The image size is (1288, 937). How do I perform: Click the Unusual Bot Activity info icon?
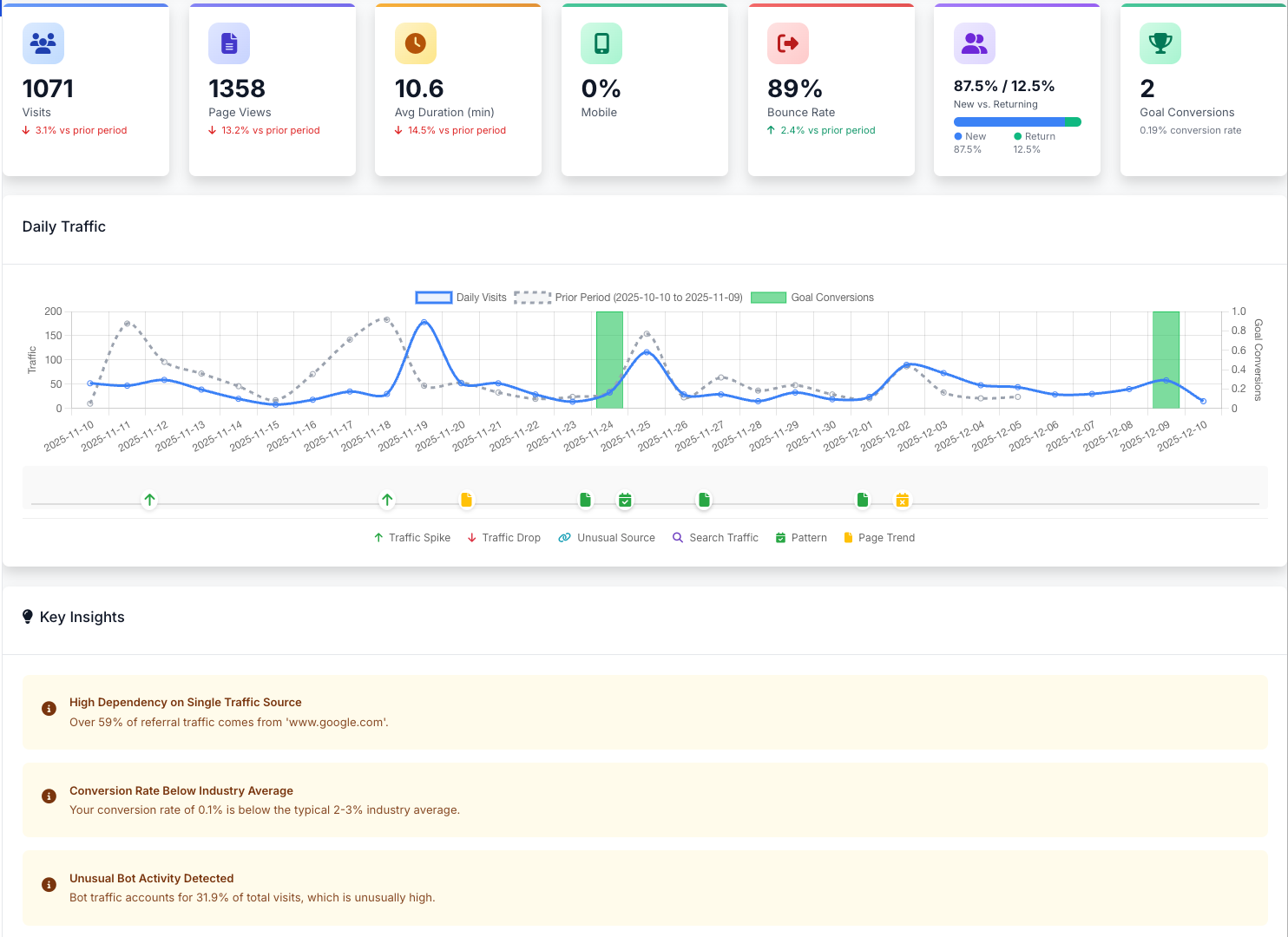49,885
